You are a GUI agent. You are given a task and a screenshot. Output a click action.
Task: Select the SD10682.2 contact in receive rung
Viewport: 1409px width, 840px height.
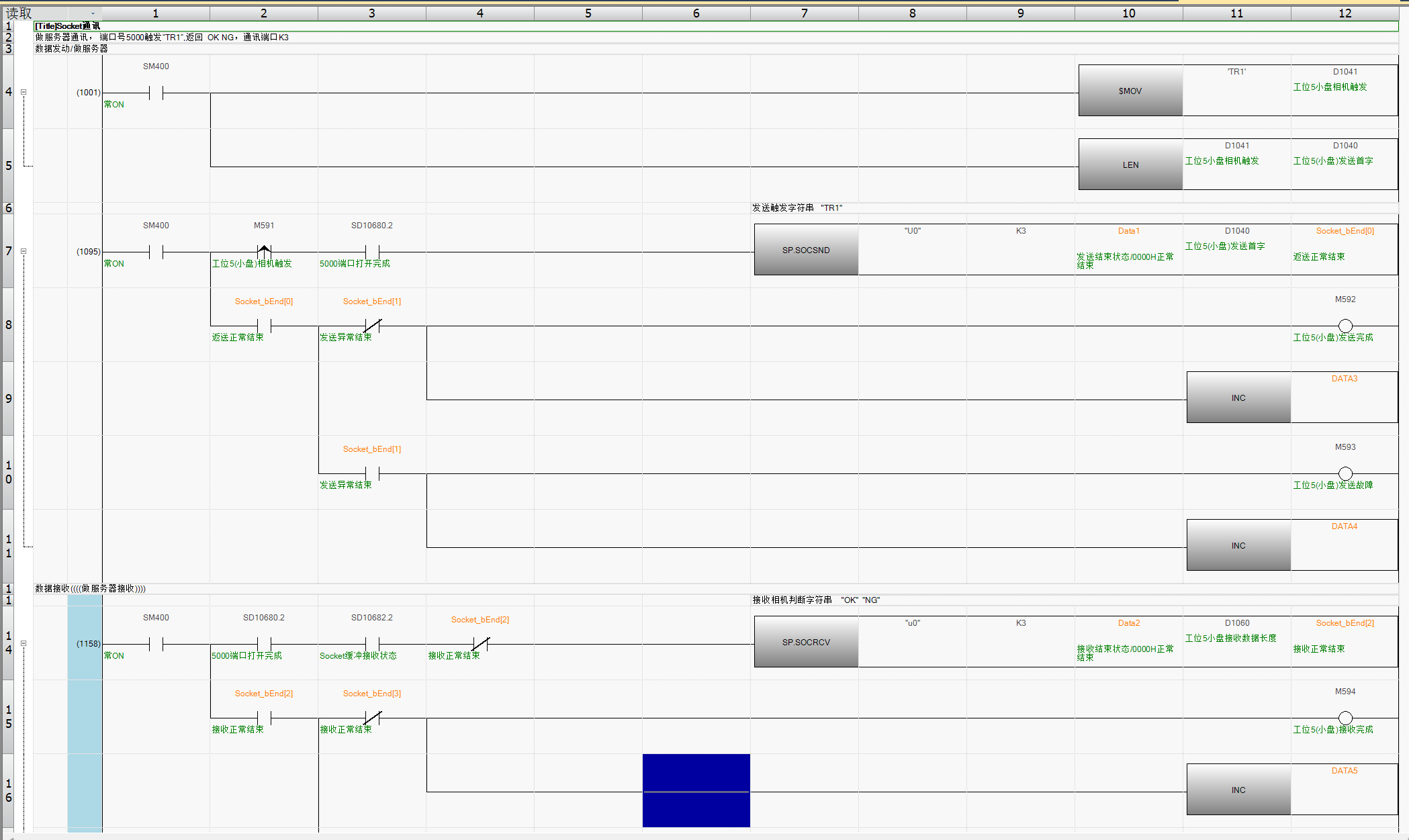(372, 644)
